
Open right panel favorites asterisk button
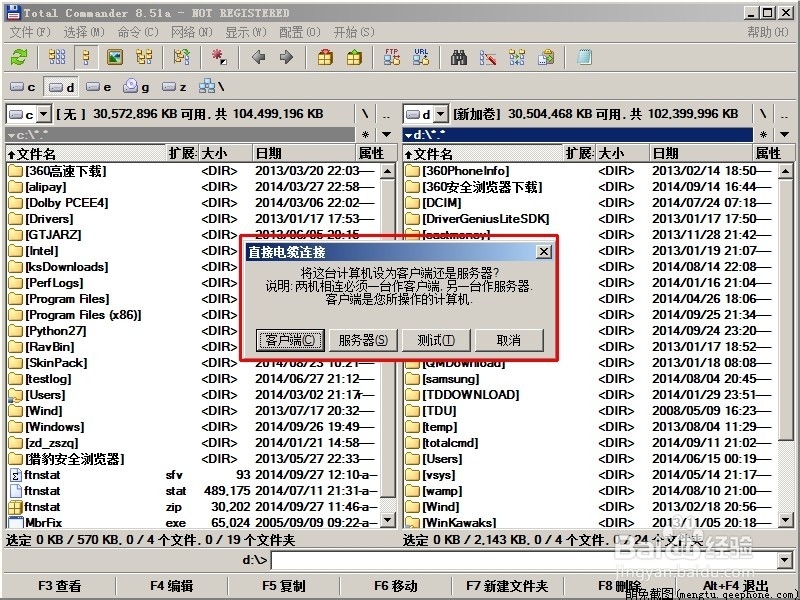(x=763, y=135)
